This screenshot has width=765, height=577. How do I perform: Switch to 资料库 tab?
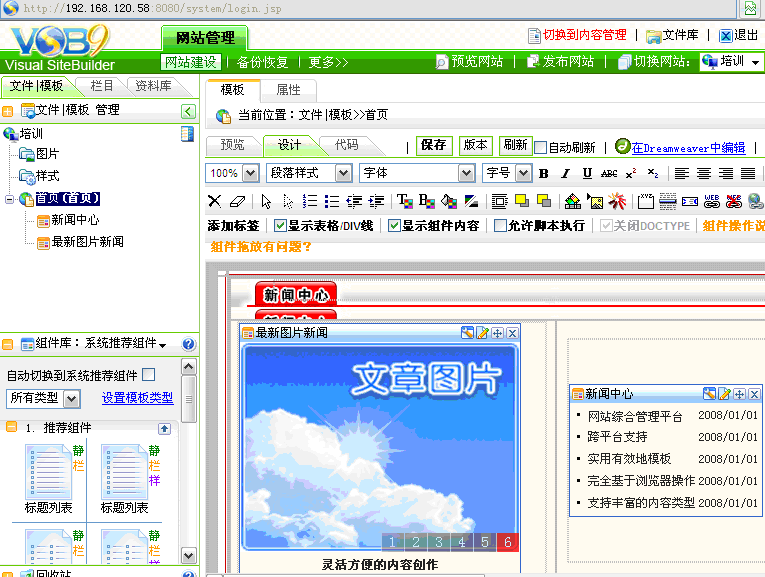(x=153, y=86)
